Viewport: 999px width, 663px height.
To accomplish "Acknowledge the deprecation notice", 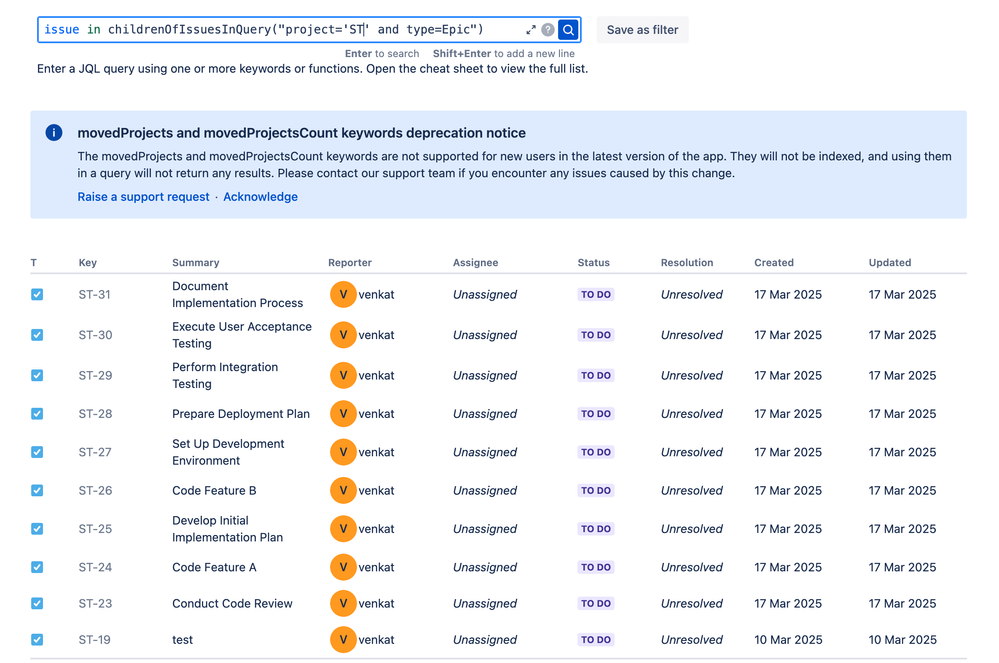I will (x=260, y=196).
